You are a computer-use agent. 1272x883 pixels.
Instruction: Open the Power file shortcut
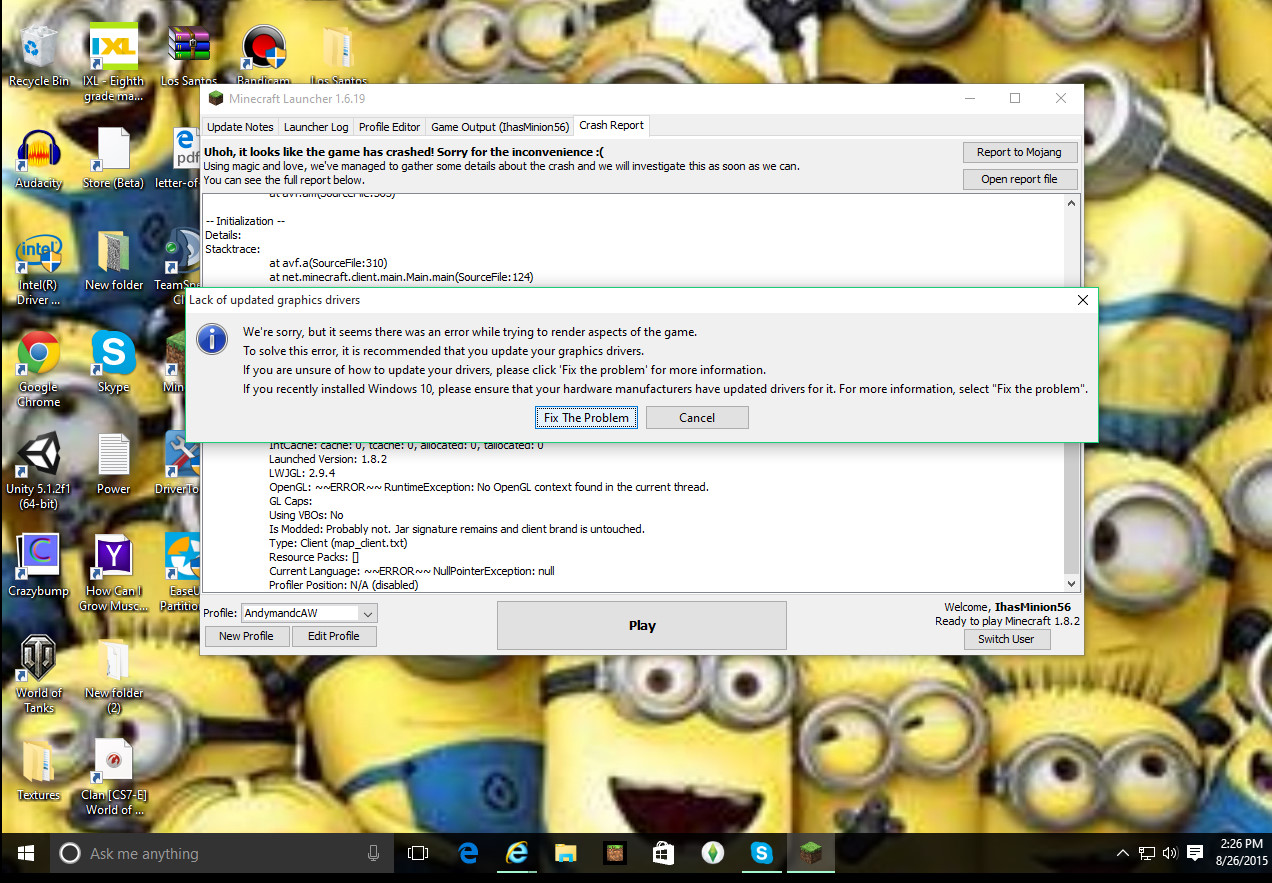pos(113,465)
